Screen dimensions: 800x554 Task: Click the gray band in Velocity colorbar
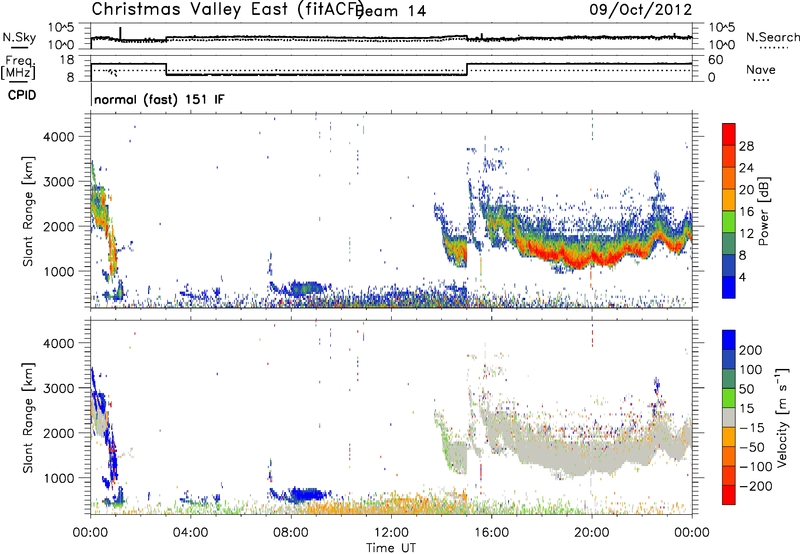729,417
